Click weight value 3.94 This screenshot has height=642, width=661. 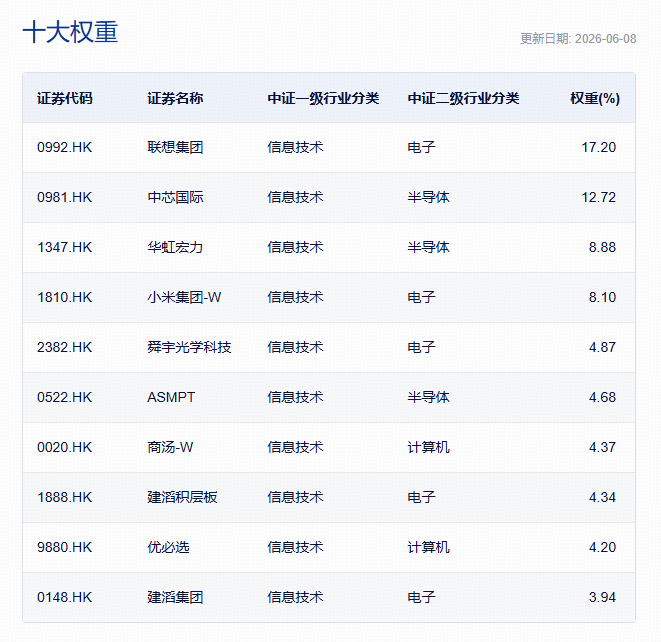602,597
